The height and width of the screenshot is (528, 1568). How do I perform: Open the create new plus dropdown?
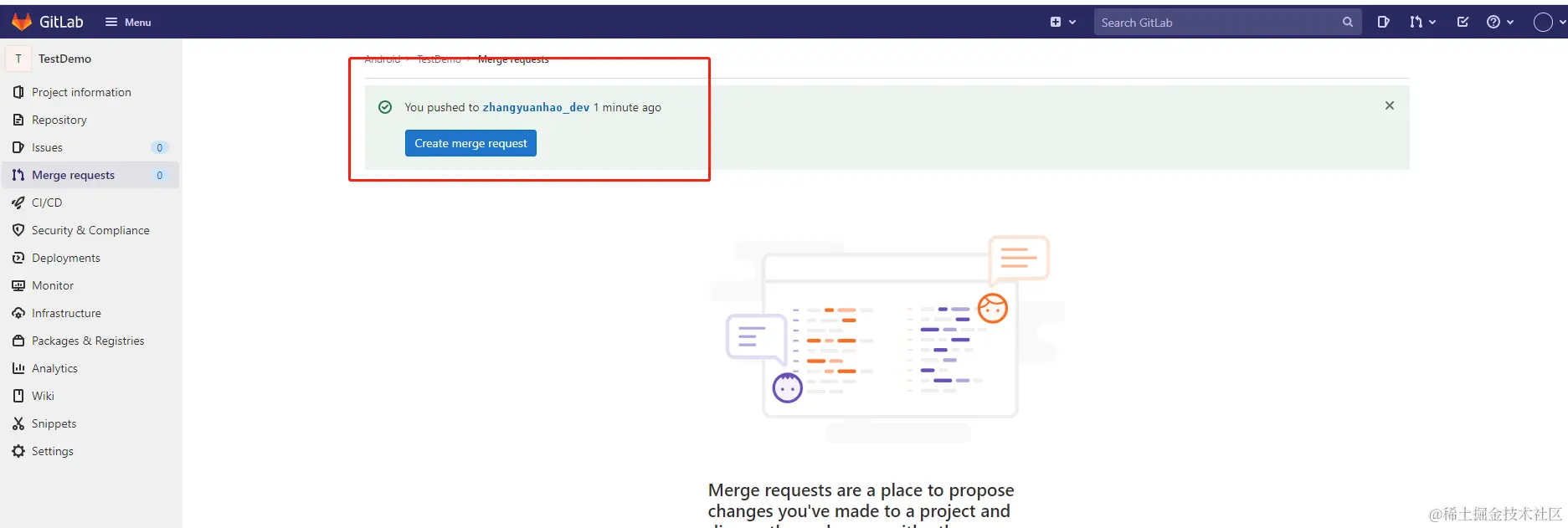click(1062, 23)
